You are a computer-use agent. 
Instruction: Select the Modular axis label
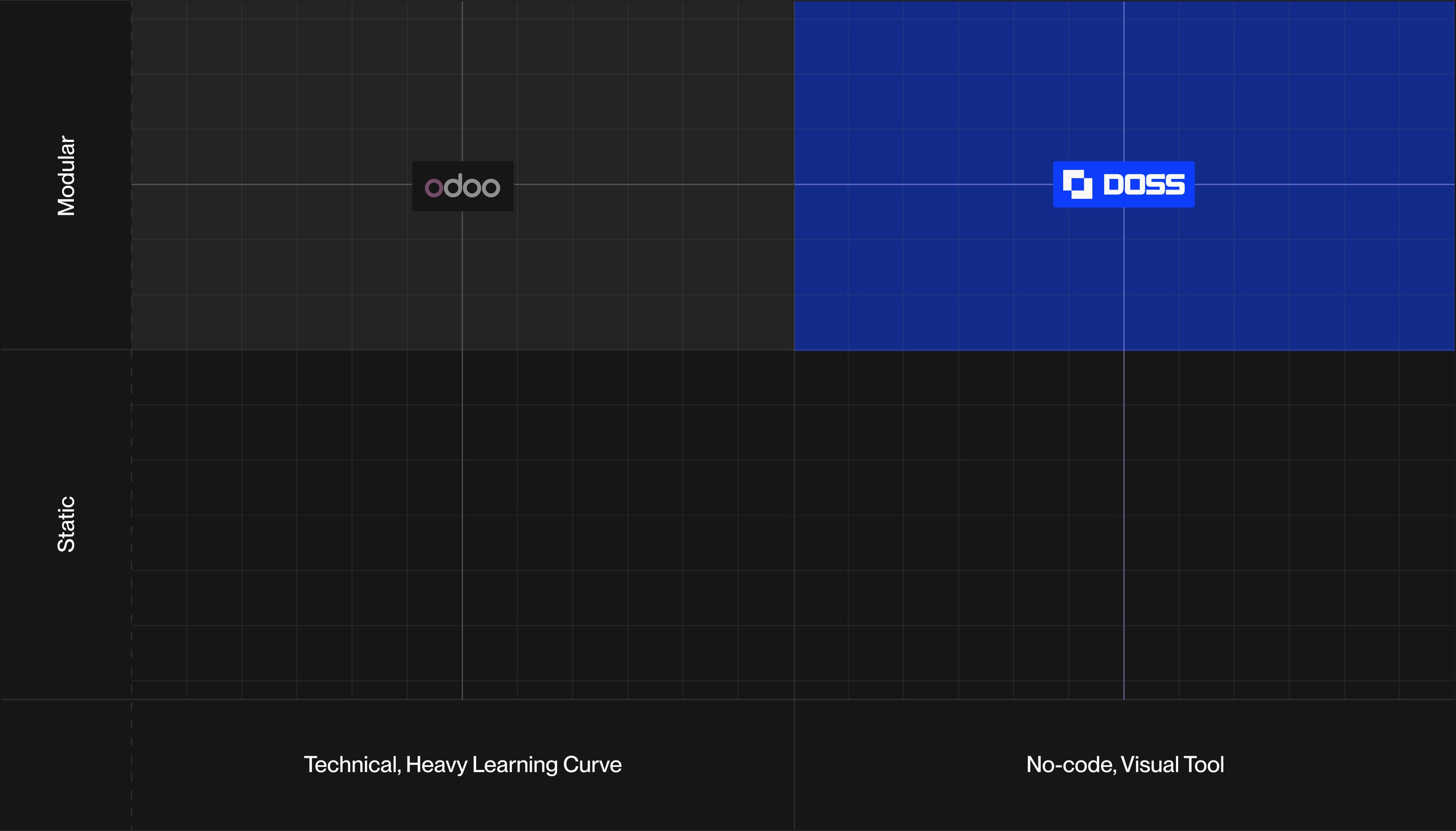tap(66, 176)
